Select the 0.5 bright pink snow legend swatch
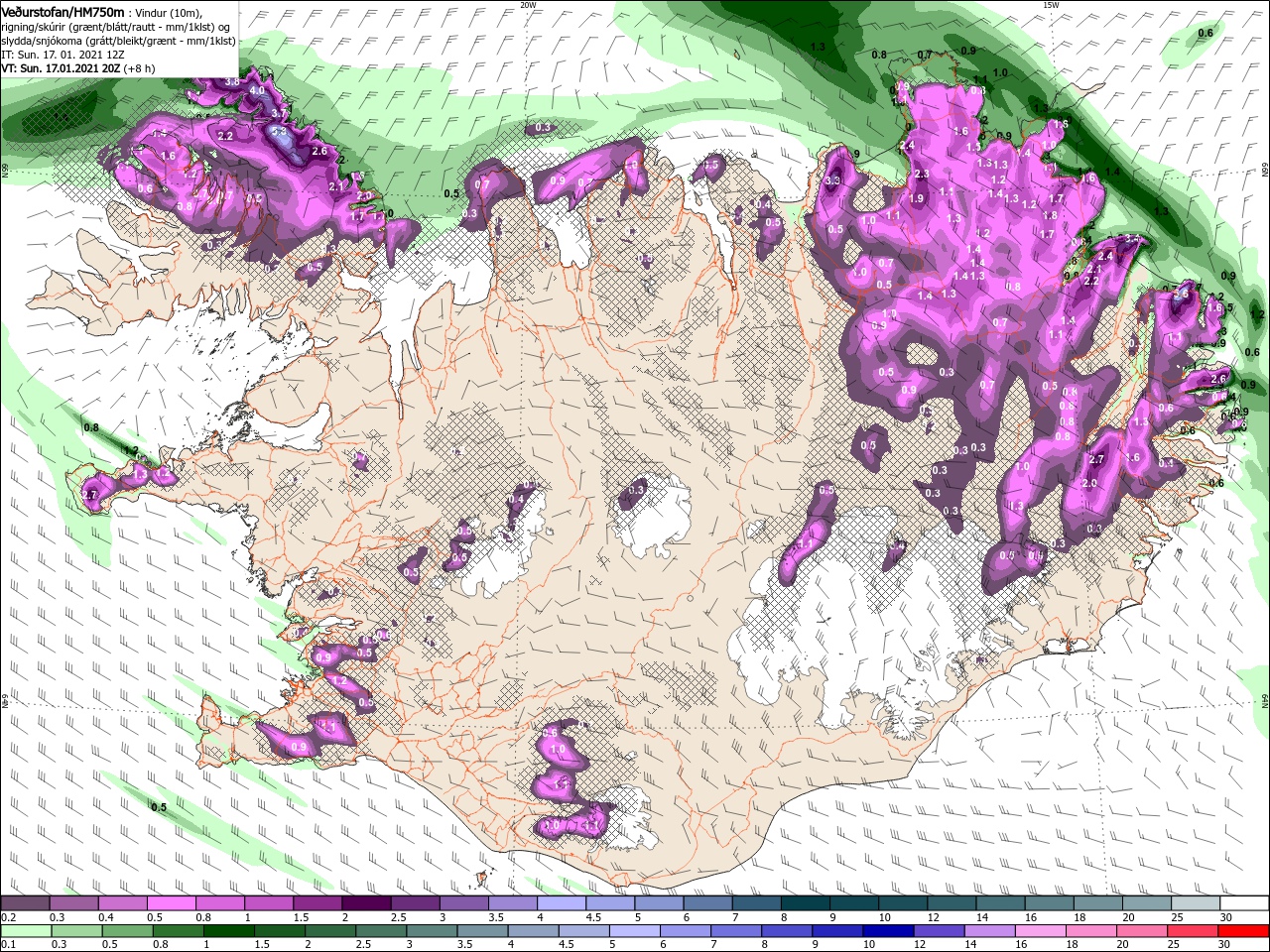 [x=171, y=903]
